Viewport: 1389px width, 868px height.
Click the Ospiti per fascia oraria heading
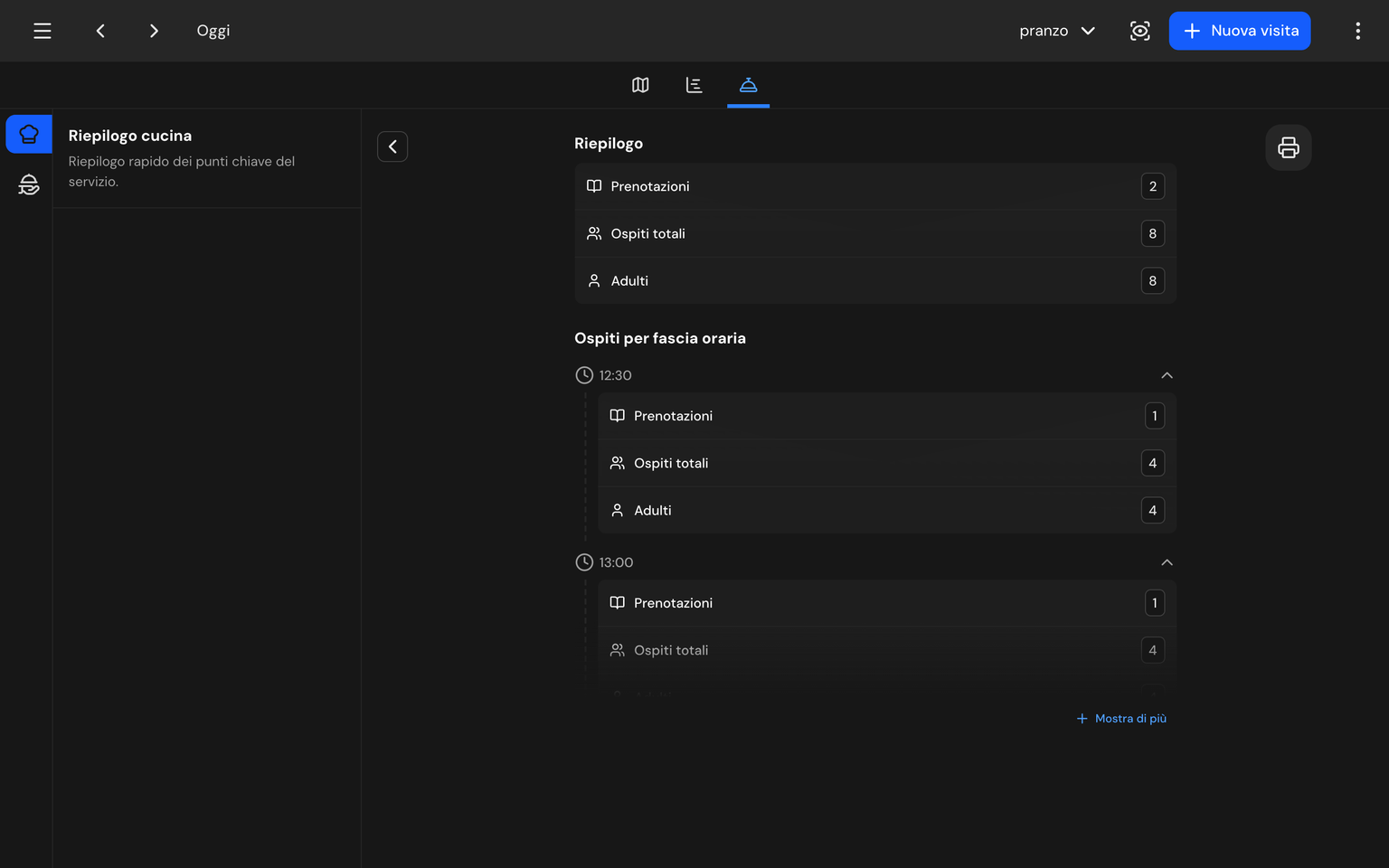coord(660,338)
